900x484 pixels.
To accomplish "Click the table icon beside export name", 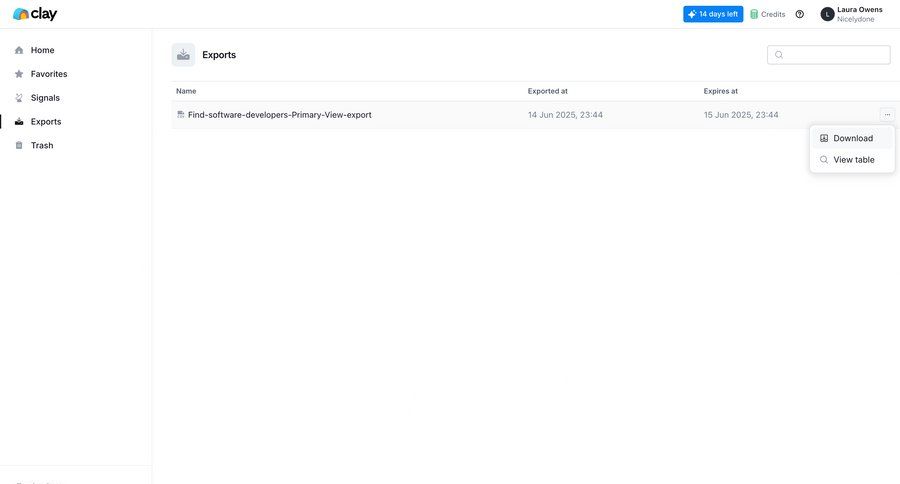I will pos(181,115).
